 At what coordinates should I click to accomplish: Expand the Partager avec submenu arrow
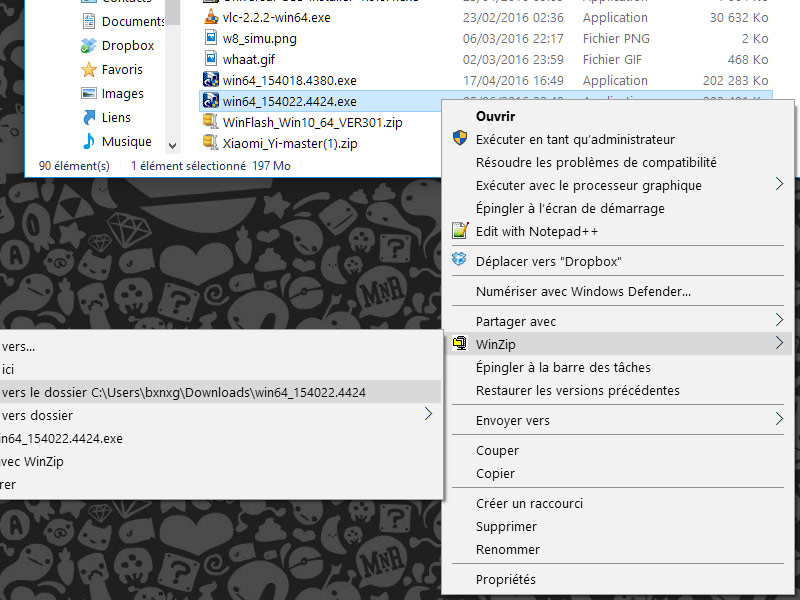pyautogui.click(x=779, y=320)
